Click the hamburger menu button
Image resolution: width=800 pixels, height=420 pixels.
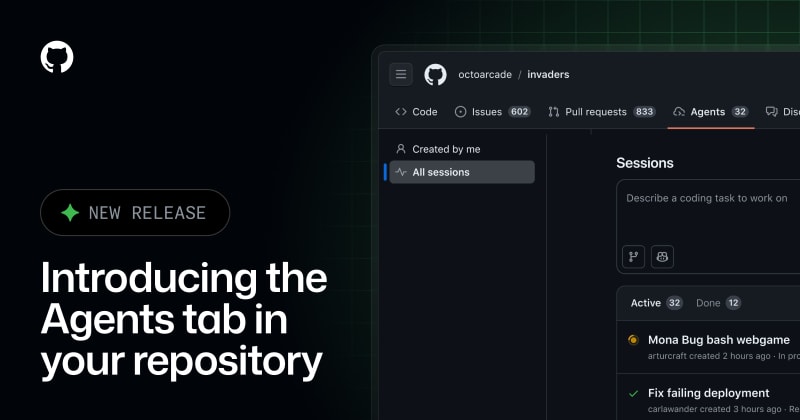coord(401,75)
